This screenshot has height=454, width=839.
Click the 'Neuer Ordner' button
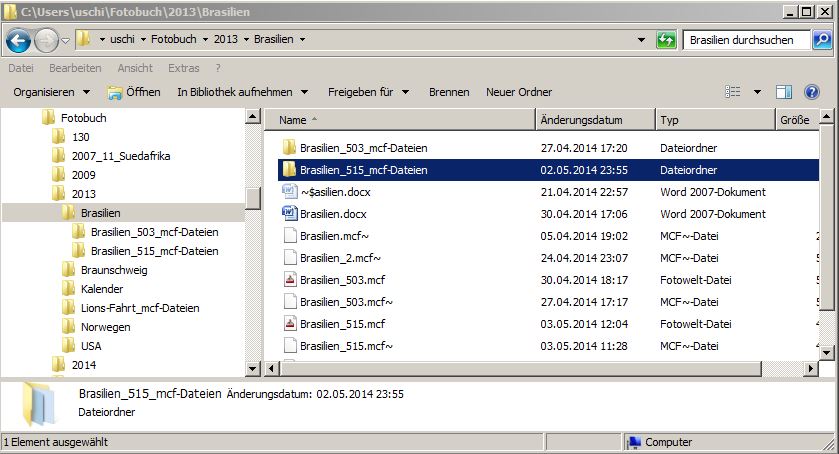point(518,92)
